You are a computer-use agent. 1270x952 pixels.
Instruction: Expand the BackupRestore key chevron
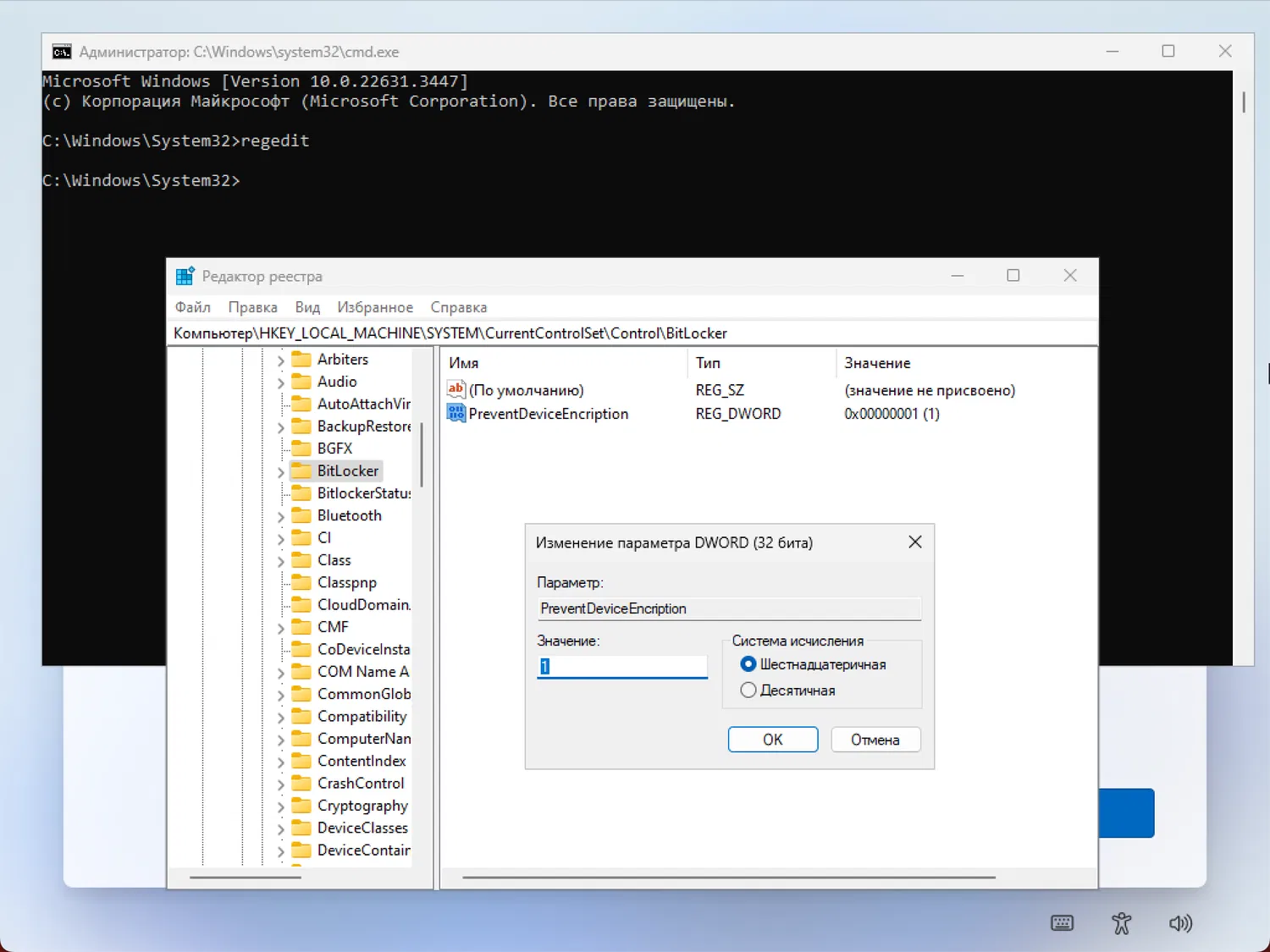(280, 427)
